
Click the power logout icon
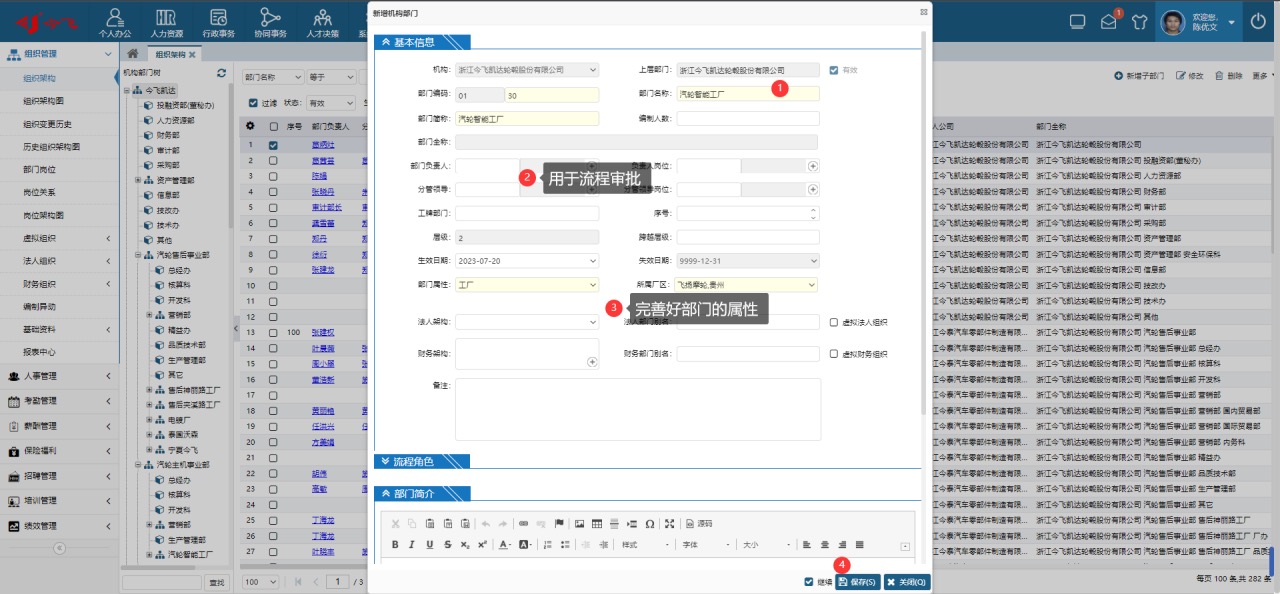[1258, 21]
